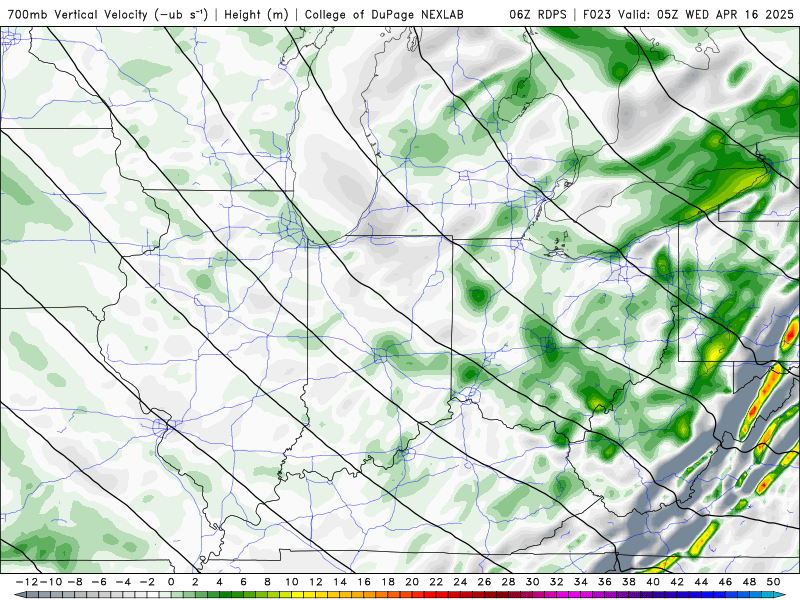Viewport: 800px width, 600px height.
Task: Click the "48" color scale label
Action: [x=749, y=582]
